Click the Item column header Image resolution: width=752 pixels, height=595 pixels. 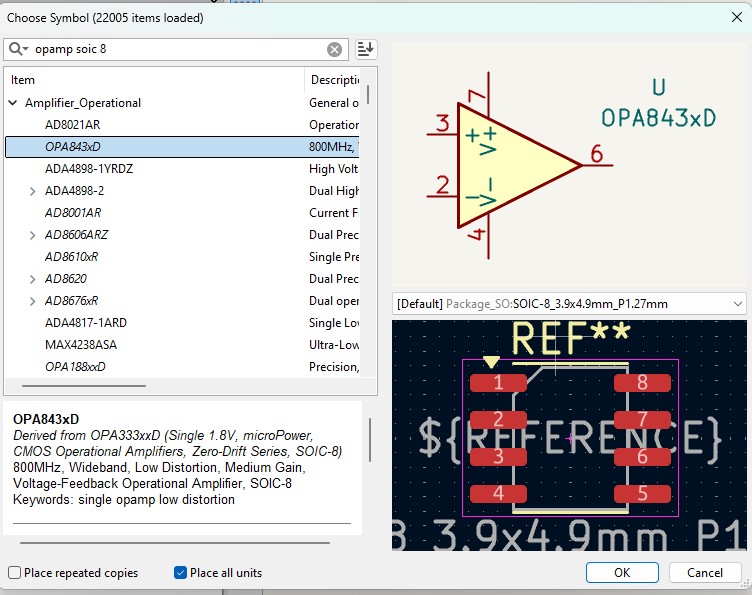153,80
